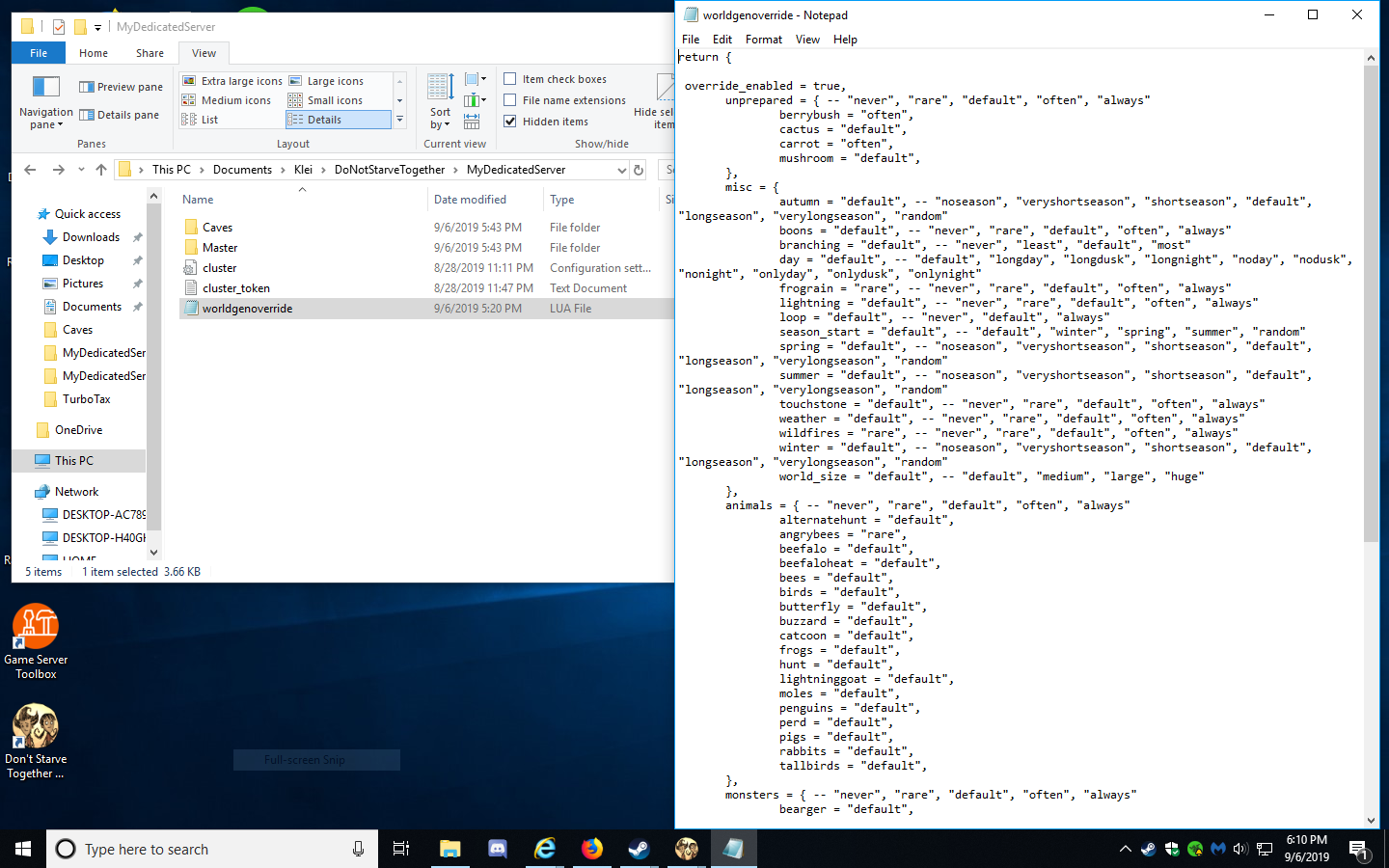Click the Notepad vertical scrollbar thumb

(x=1371, y=304)
